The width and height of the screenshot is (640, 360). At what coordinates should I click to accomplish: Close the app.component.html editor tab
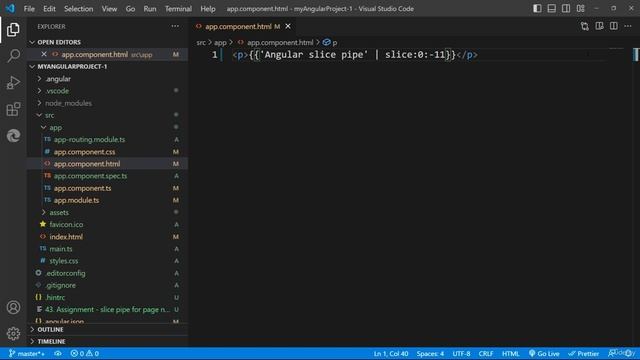(288, 26)
